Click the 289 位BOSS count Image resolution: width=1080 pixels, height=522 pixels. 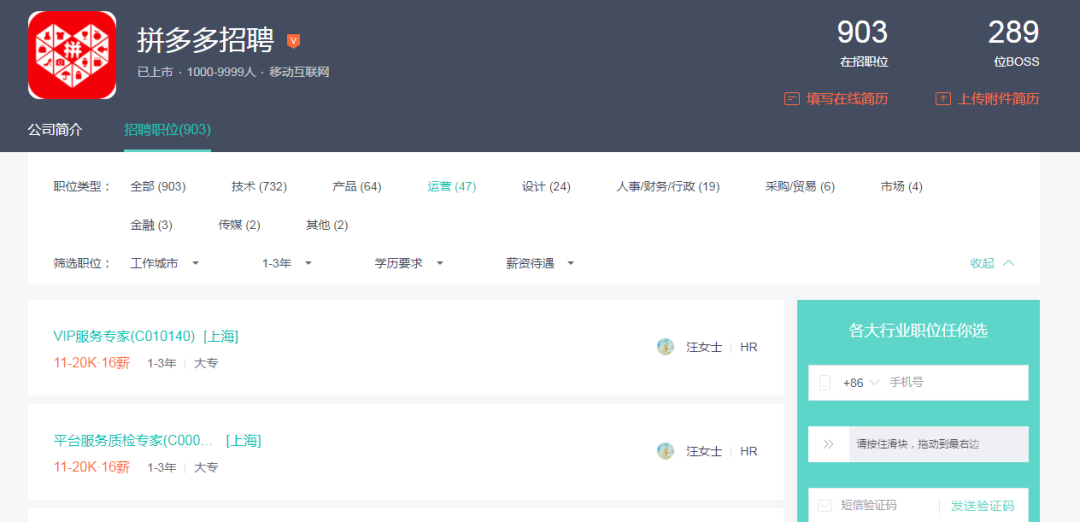pos(1014,43)
